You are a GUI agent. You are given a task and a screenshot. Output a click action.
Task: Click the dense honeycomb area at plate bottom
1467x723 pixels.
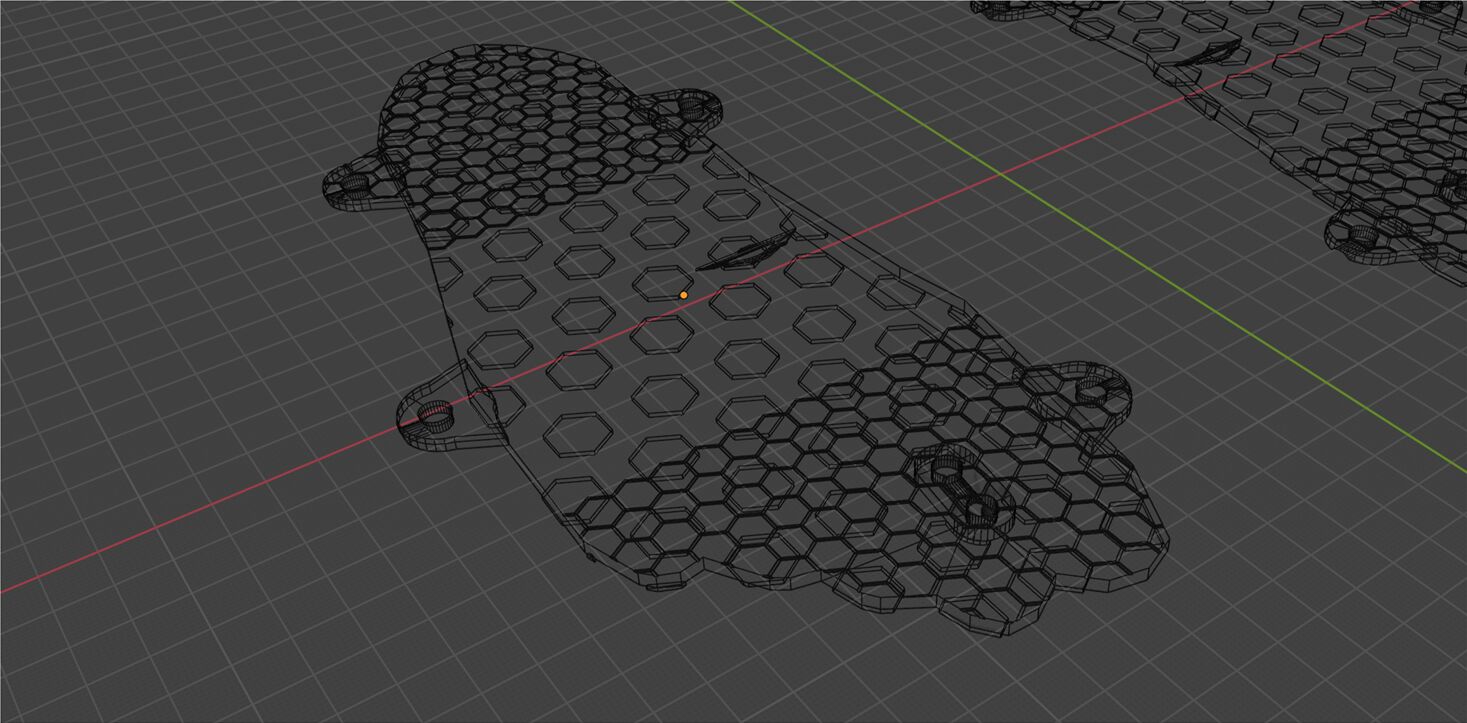pos(850,520)
